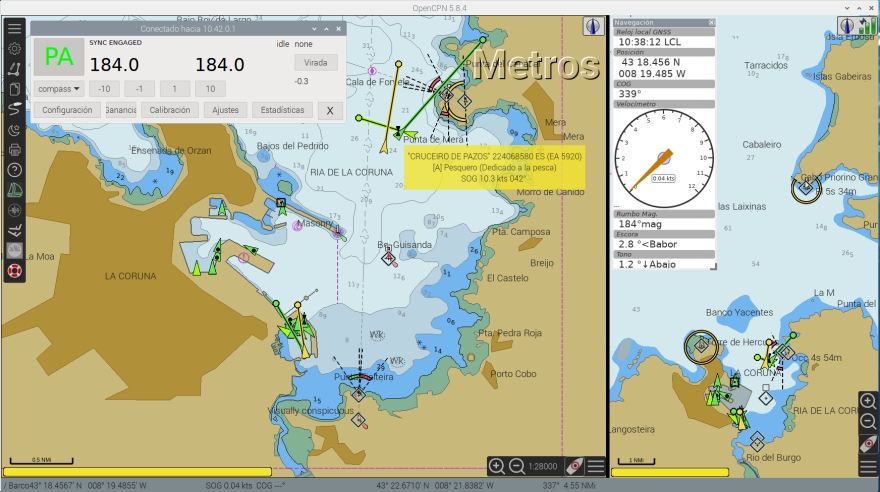Click the red lifebuoy man overboard icon
The width and height of the screenshot is (880, 492).
point(14,271)
